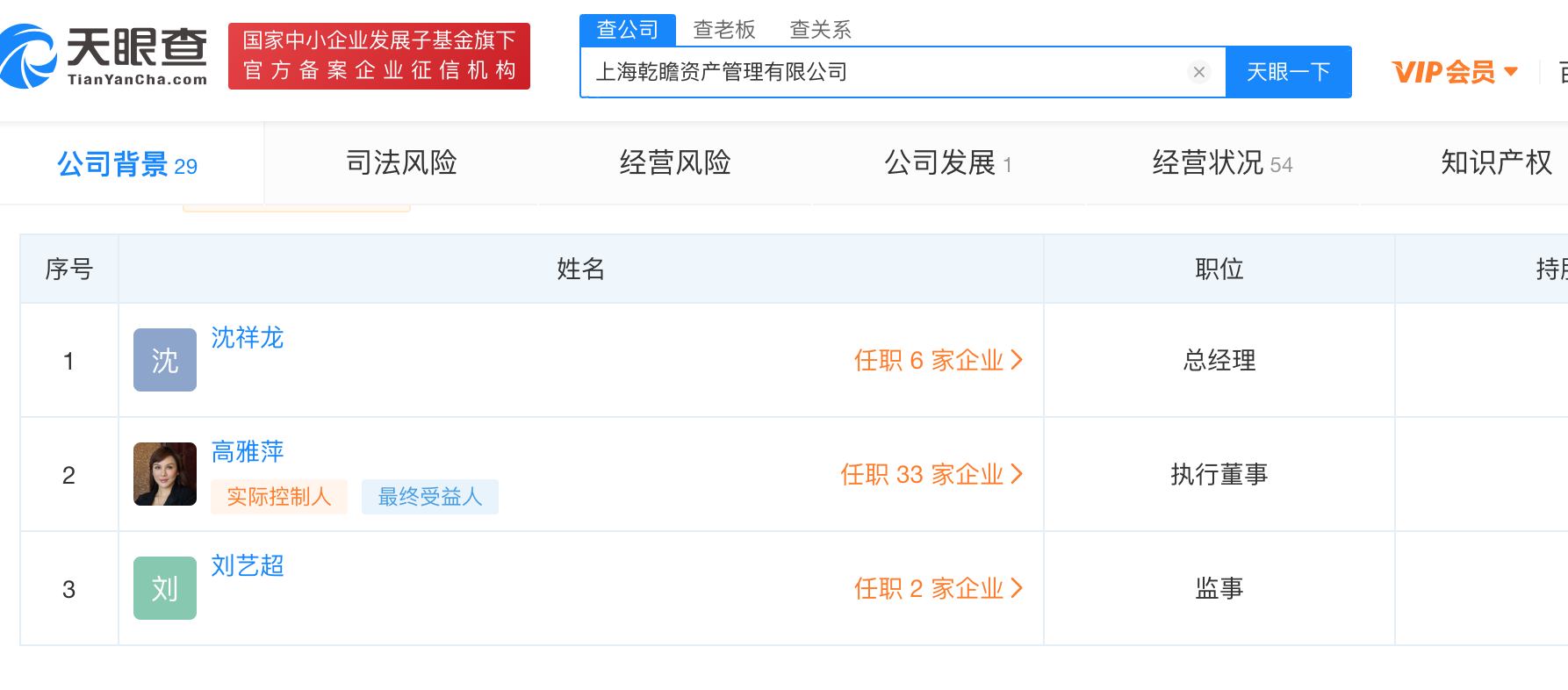Open 刘艺超's name link
This screenshot has height=690, width=1568.
tap(248, 566)
